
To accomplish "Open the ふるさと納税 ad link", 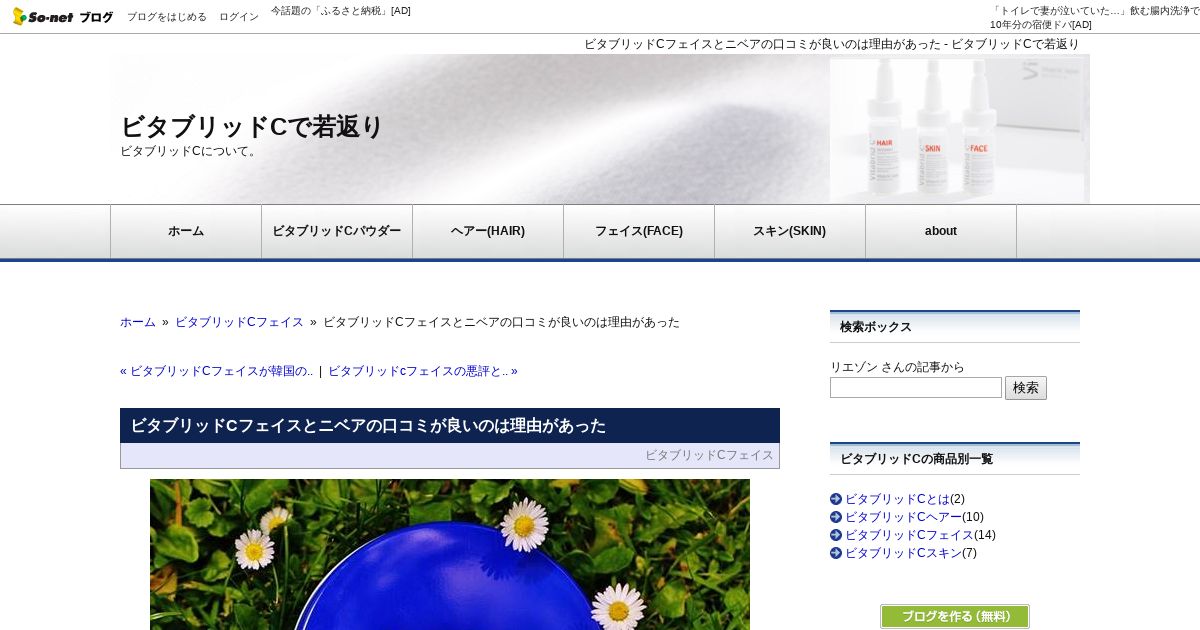I will pos(341,11).
